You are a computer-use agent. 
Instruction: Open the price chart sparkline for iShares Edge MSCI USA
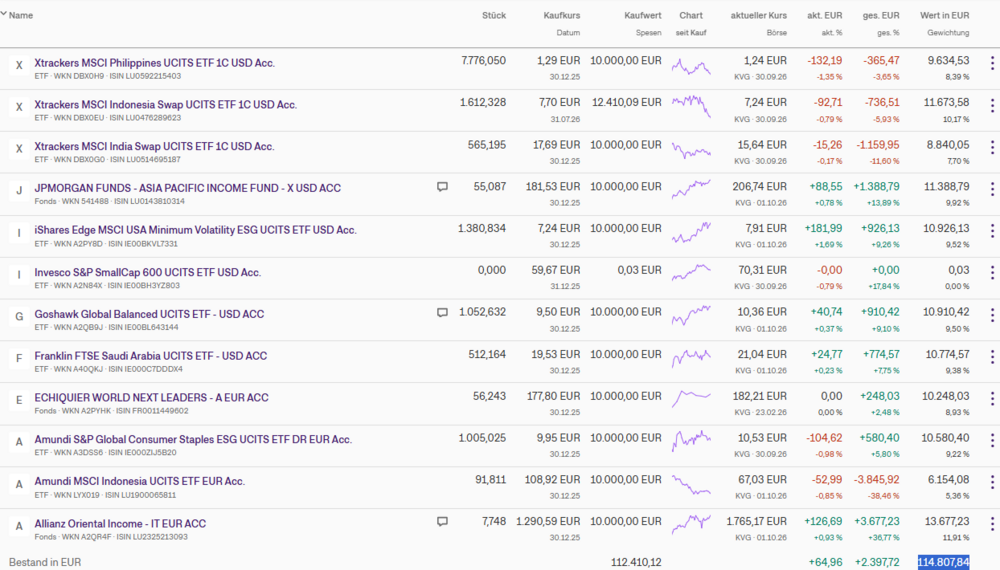(x=691, y=233)
